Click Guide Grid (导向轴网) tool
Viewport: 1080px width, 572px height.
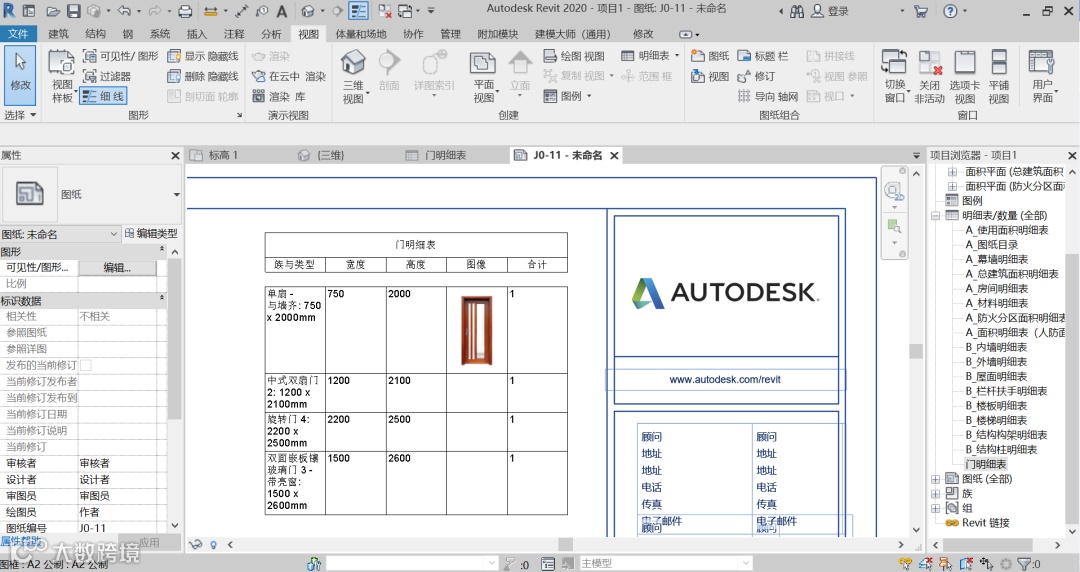point(767,96)
